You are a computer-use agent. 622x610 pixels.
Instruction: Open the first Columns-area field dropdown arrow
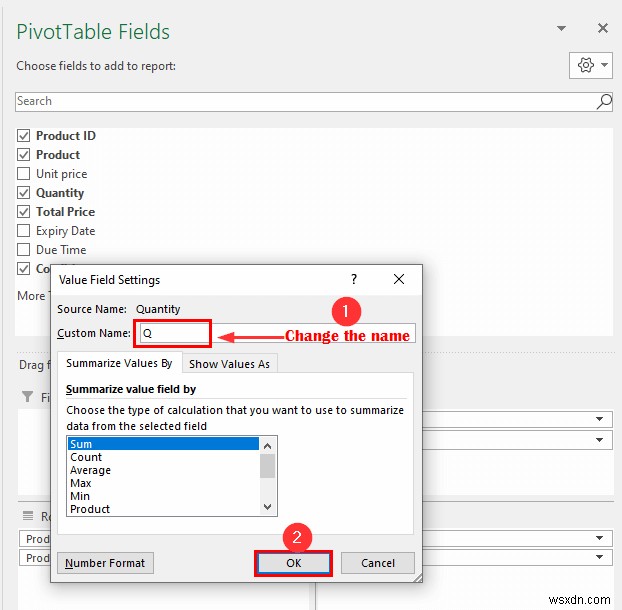click(599, 419)
